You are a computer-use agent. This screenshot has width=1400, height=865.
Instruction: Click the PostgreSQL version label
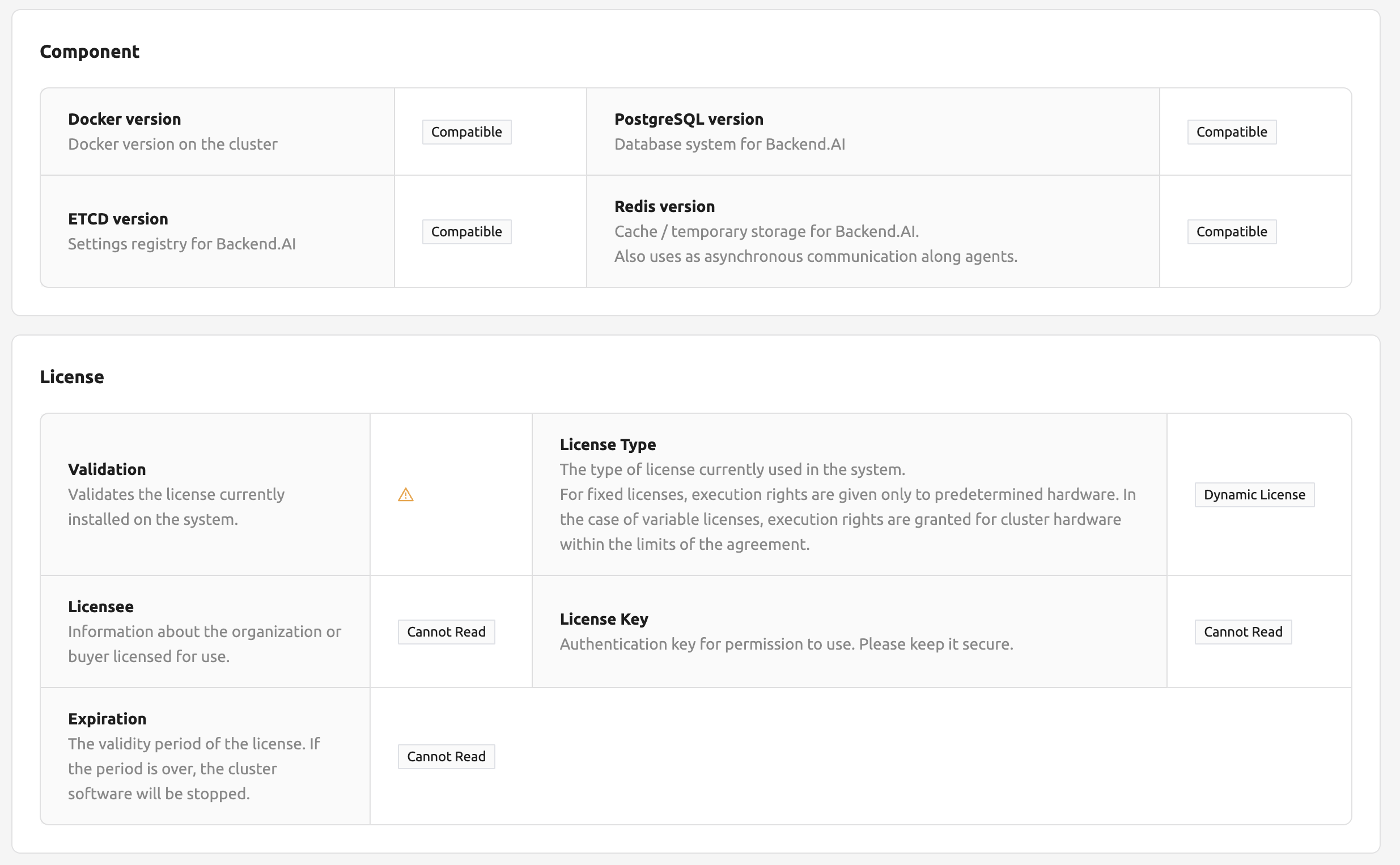pyautogui.click(x=689, y=119)
